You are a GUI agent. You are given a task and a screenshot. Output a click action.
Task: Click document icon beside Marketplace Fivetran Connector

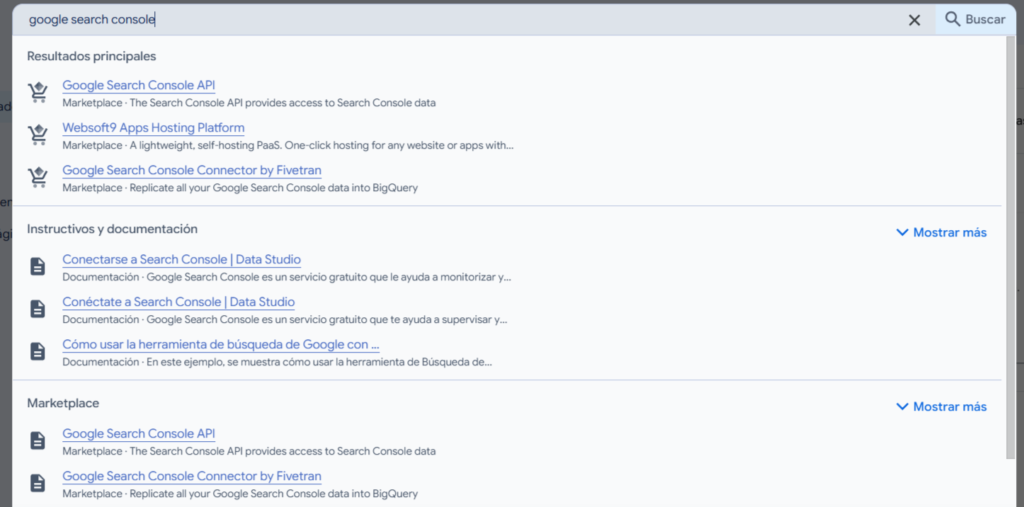[x=38, y=483]
